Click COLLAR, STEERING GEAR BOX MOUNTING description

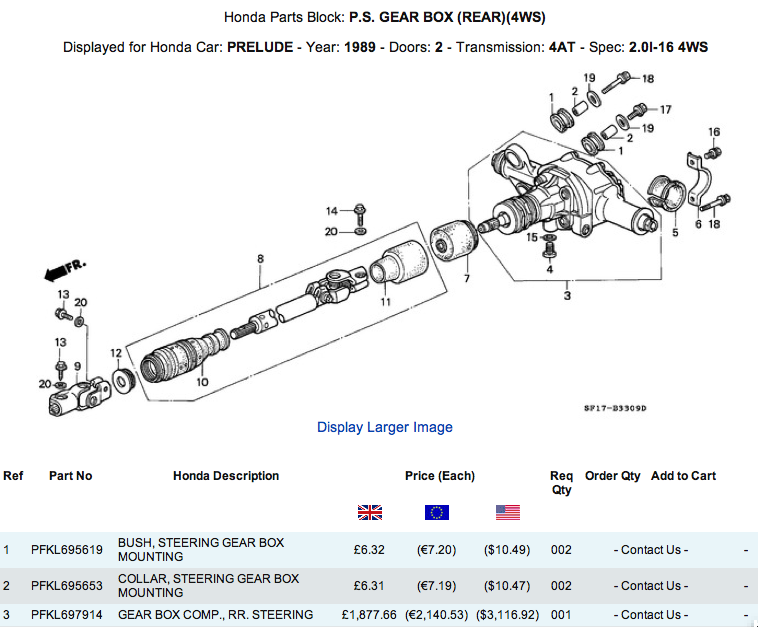point(208,585)
